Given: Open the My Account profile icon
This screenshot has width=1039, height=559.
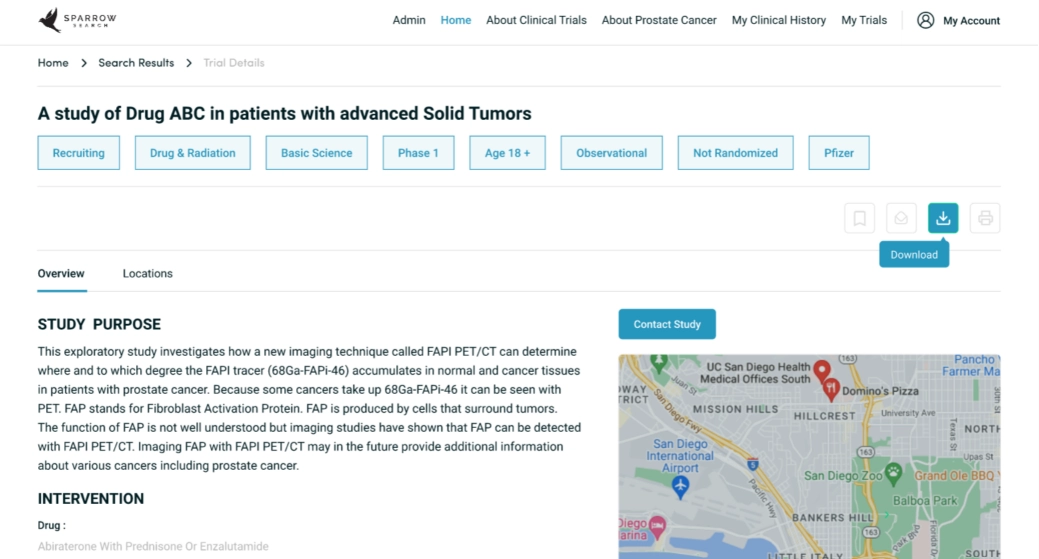Looking at the screenshot, I should click(926, 21).
